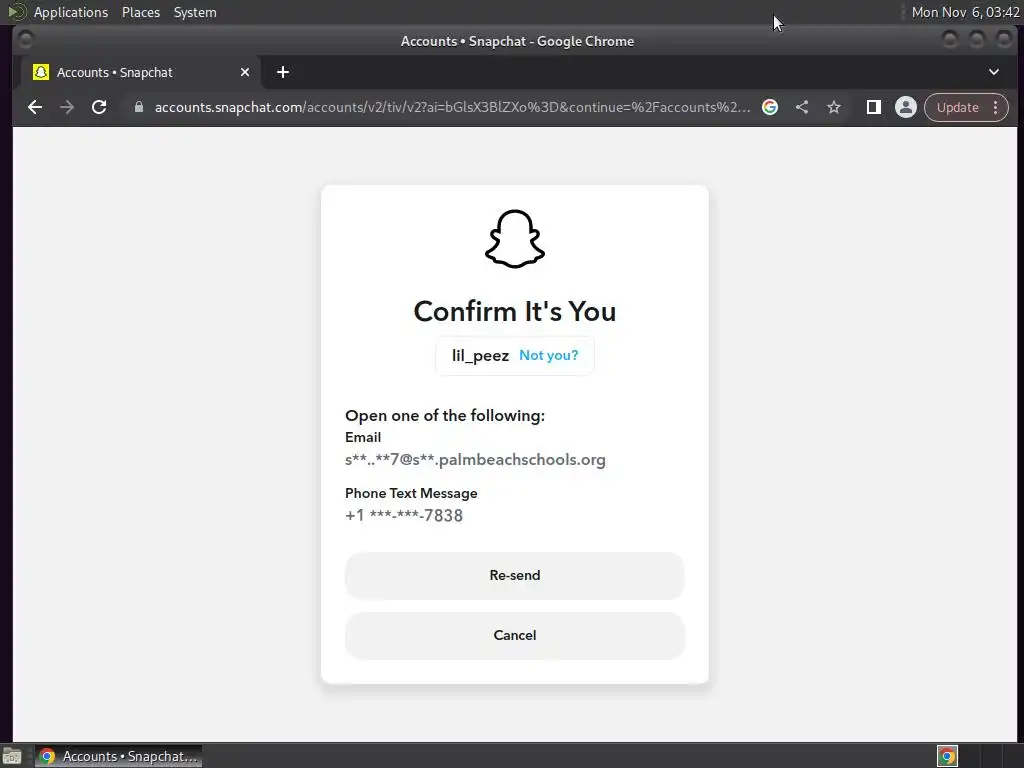Click the Phone Text Message label
This screenshot has height=768, width=1024.
[411, 493]
